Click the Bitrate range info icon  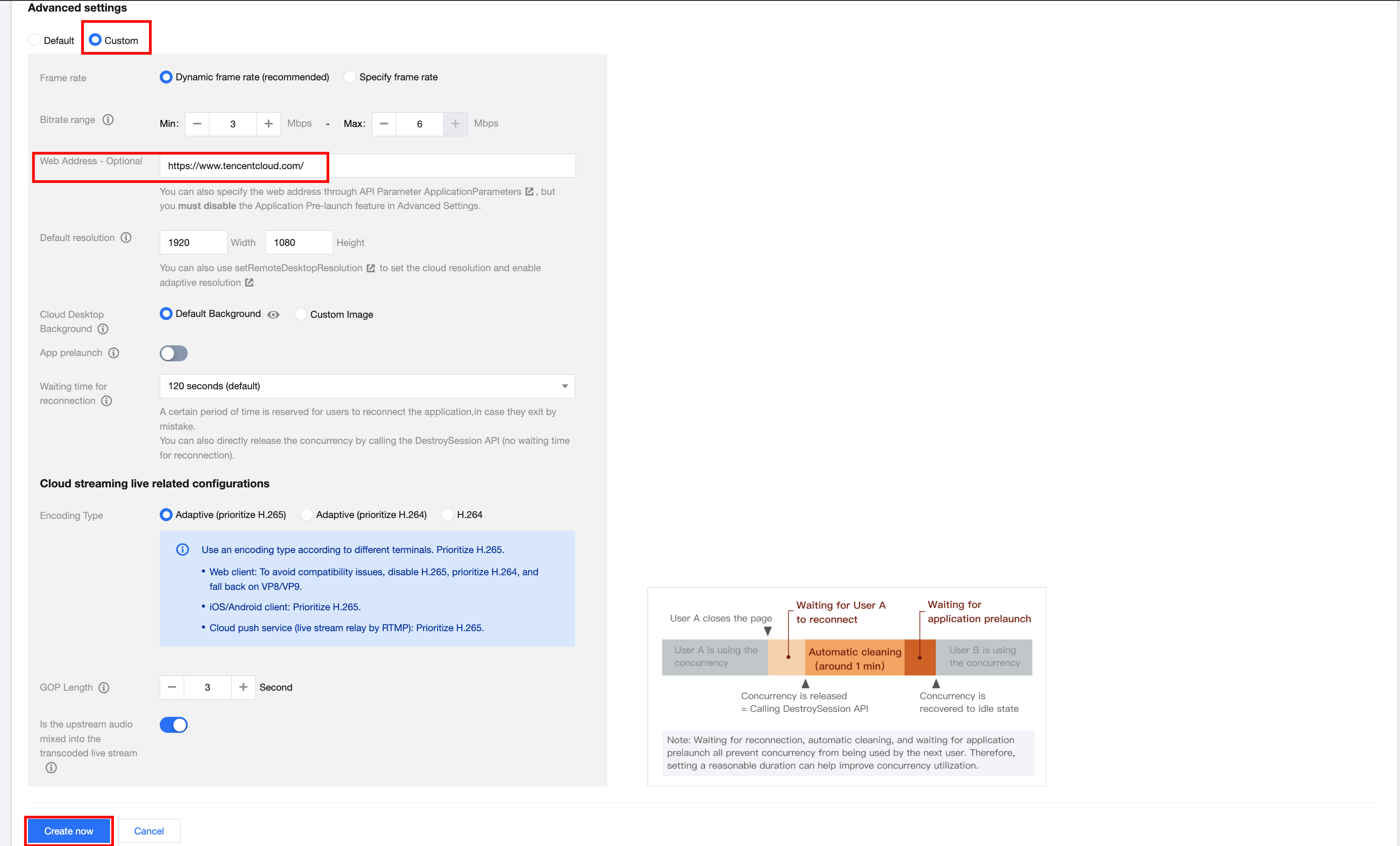pos(108,120)
